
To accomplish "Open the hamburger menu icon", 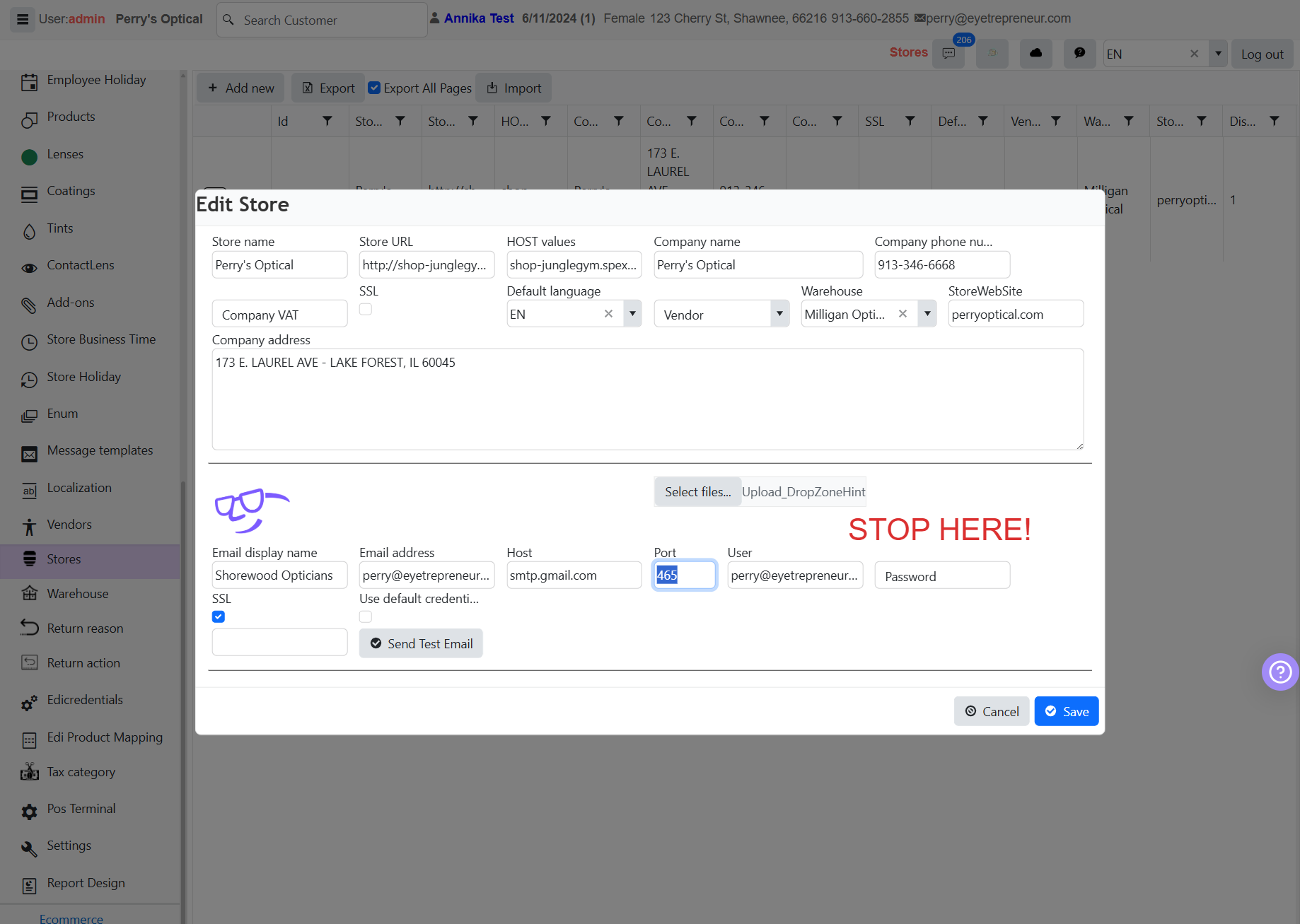I will [x=23, y=19].
